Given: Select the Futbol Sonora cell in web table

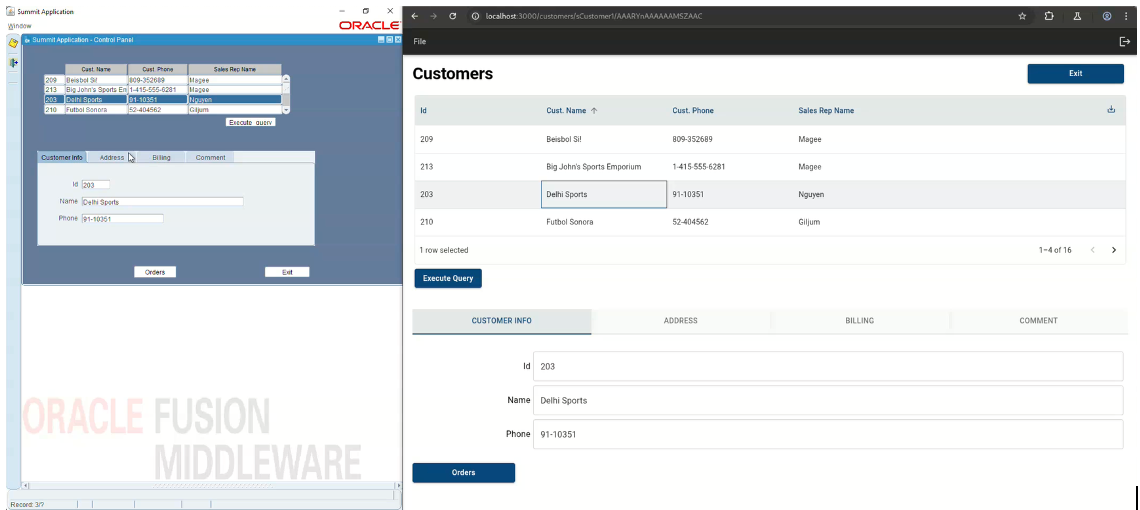Looking at the screenshot, I should point(603,222).
